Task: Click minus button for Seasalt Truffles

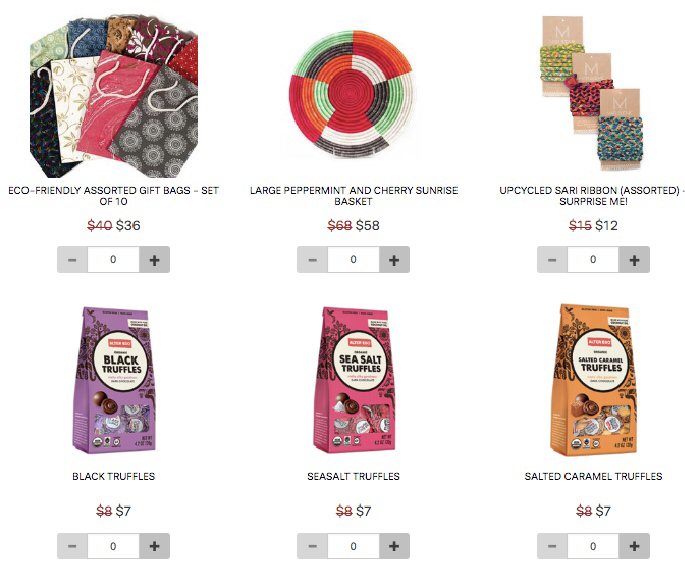Action: tap(312, 546)
